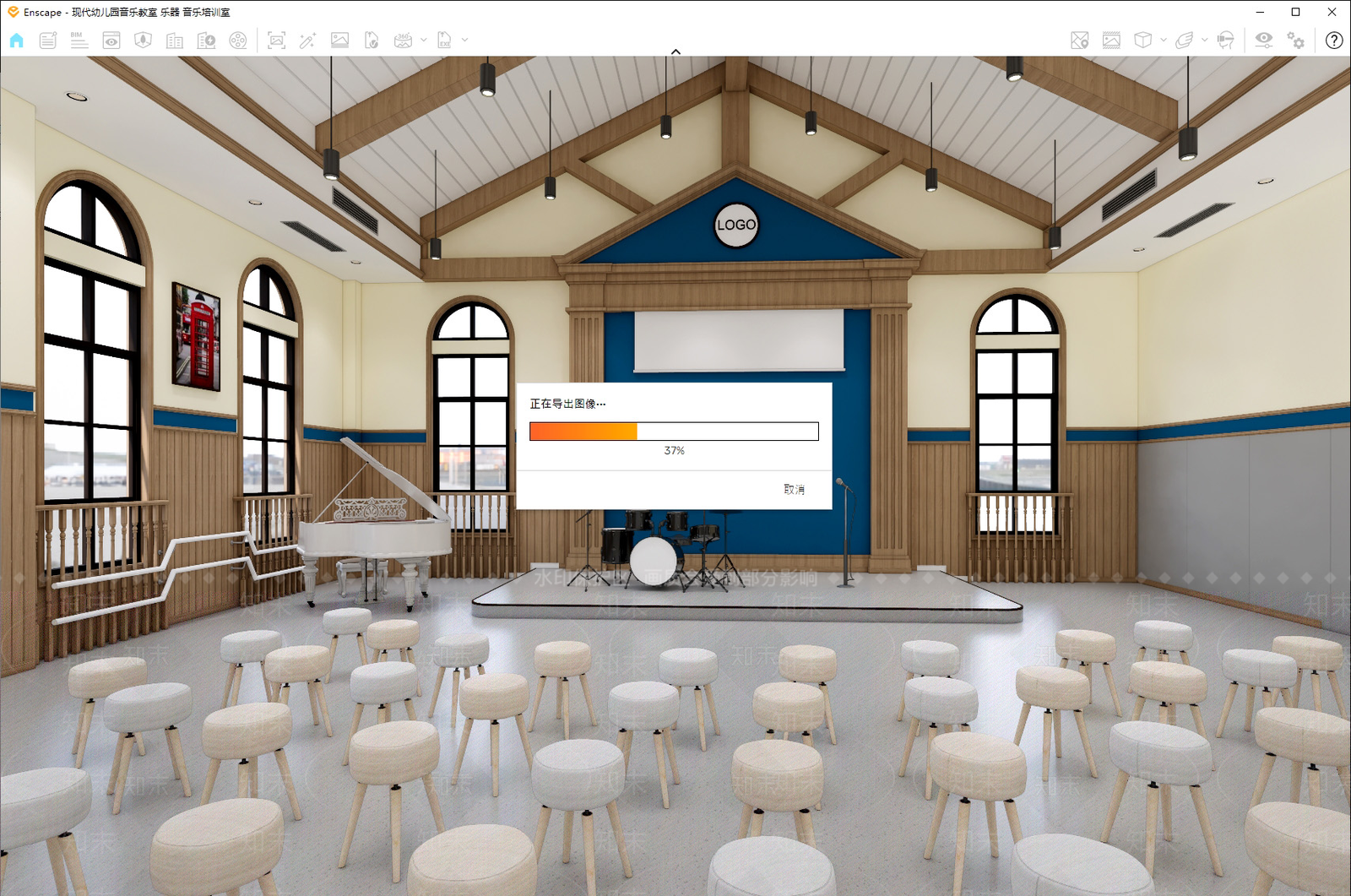Viewport: 1351px width, 896px height.
Task: Click the 37% progress label
Action: [x=674, y=451]
